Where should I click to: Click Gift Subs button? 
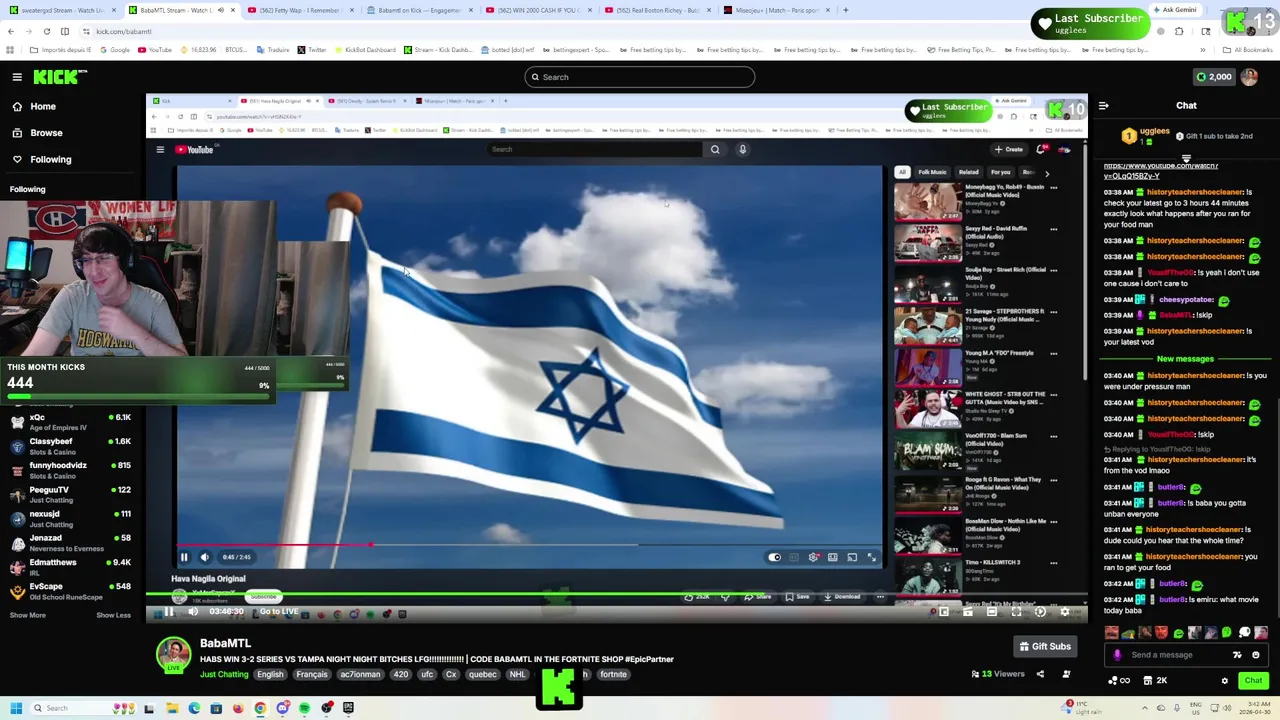(x=1044, y=646)
